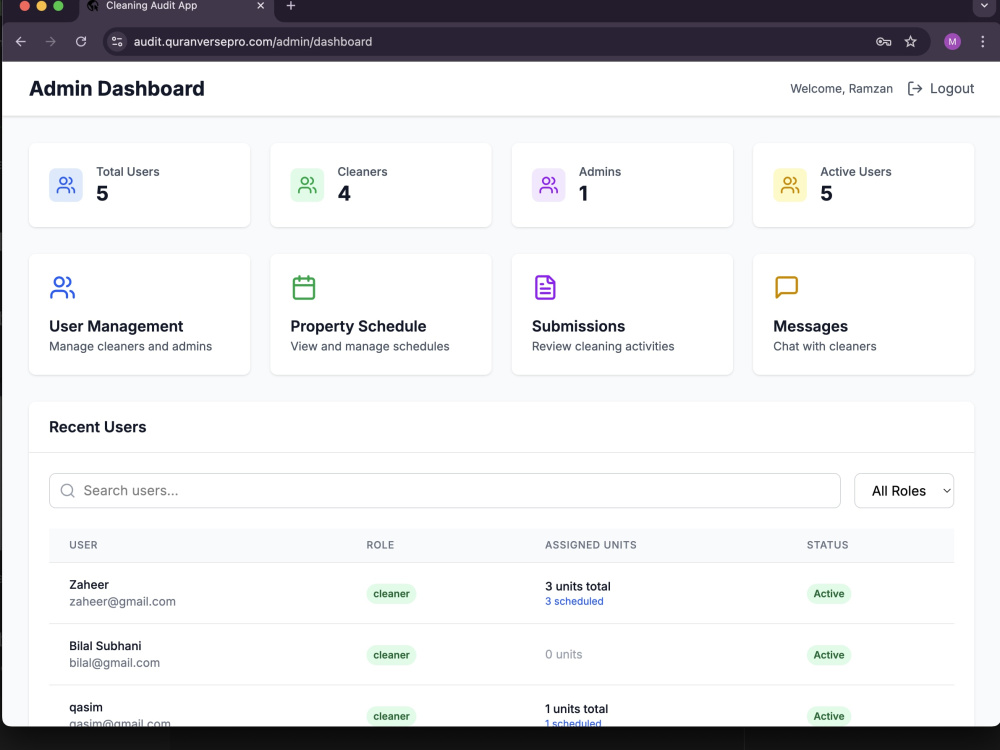Image resolution: width=1000 pixels, height=750 pixels.
Task: Open Property Schedule card title
Action: coord(358,326)
